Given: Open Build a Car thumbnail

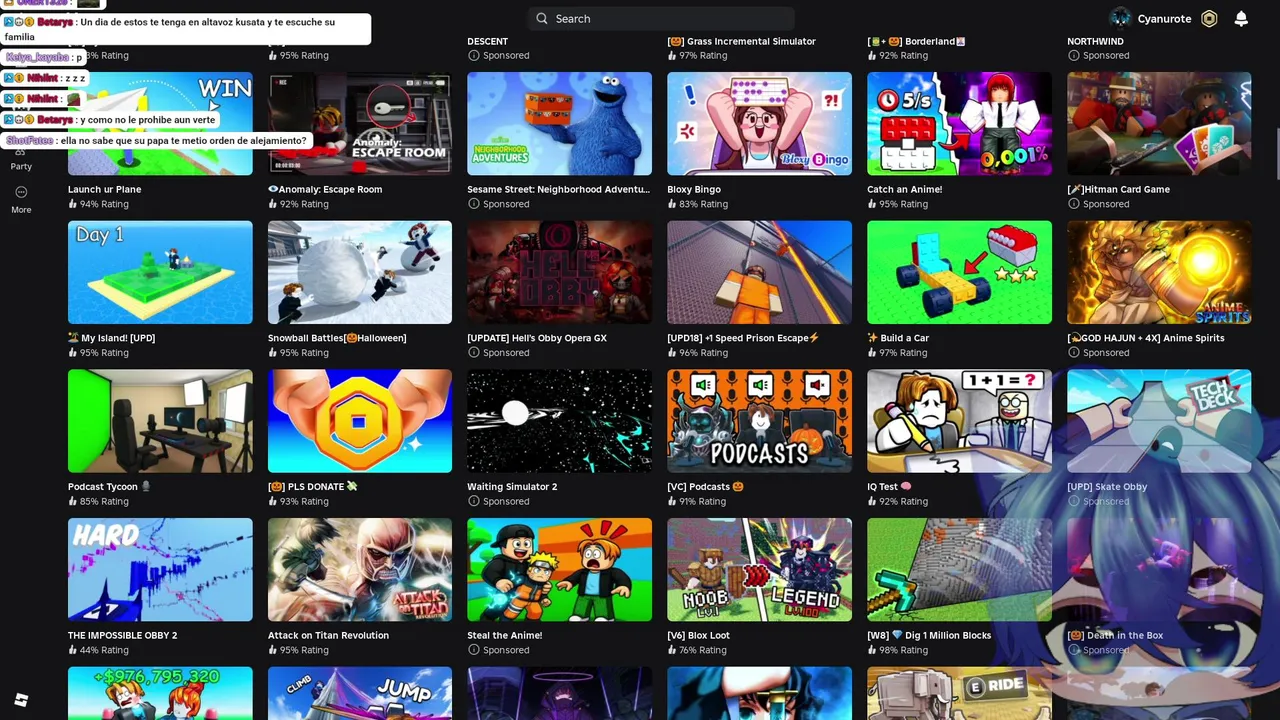Looking at the screenshot, I should pos(959,272).
